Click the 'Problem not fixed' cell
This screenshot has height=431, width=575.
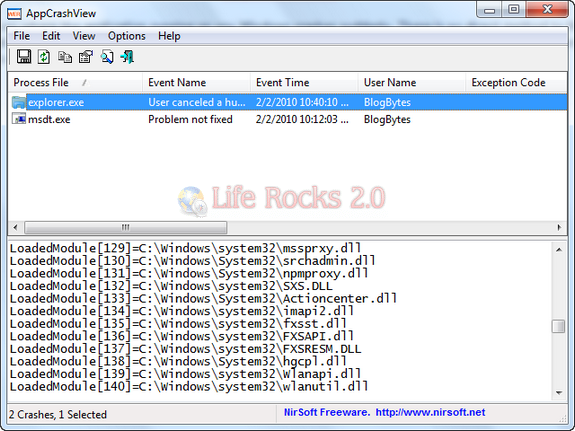[190, 119]
